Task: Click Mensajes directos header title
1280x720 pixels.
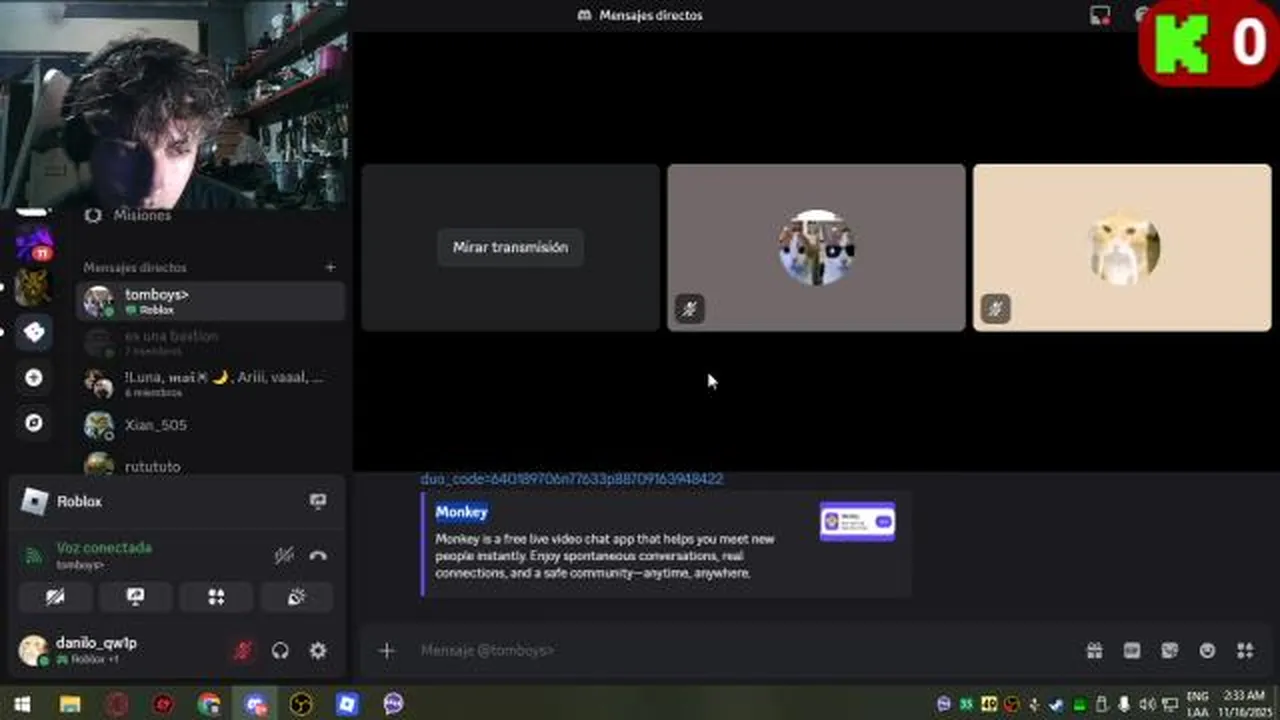Action: [650, 15]
